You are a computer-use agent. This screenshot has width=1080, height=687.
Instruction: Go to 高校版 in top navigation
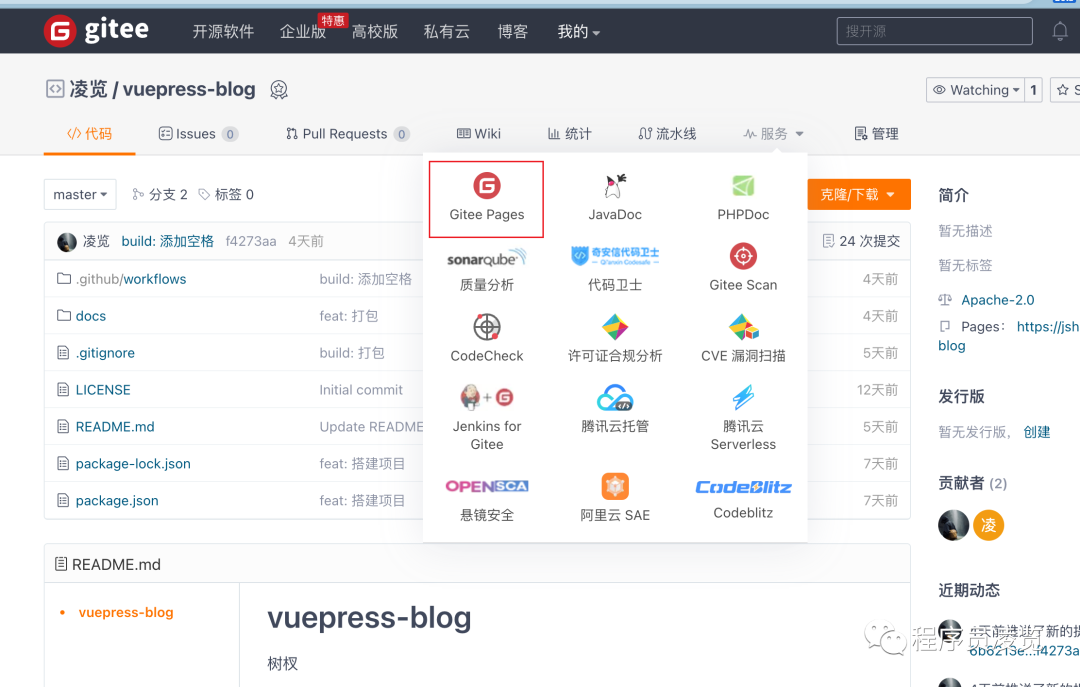(x=375, y=31)
